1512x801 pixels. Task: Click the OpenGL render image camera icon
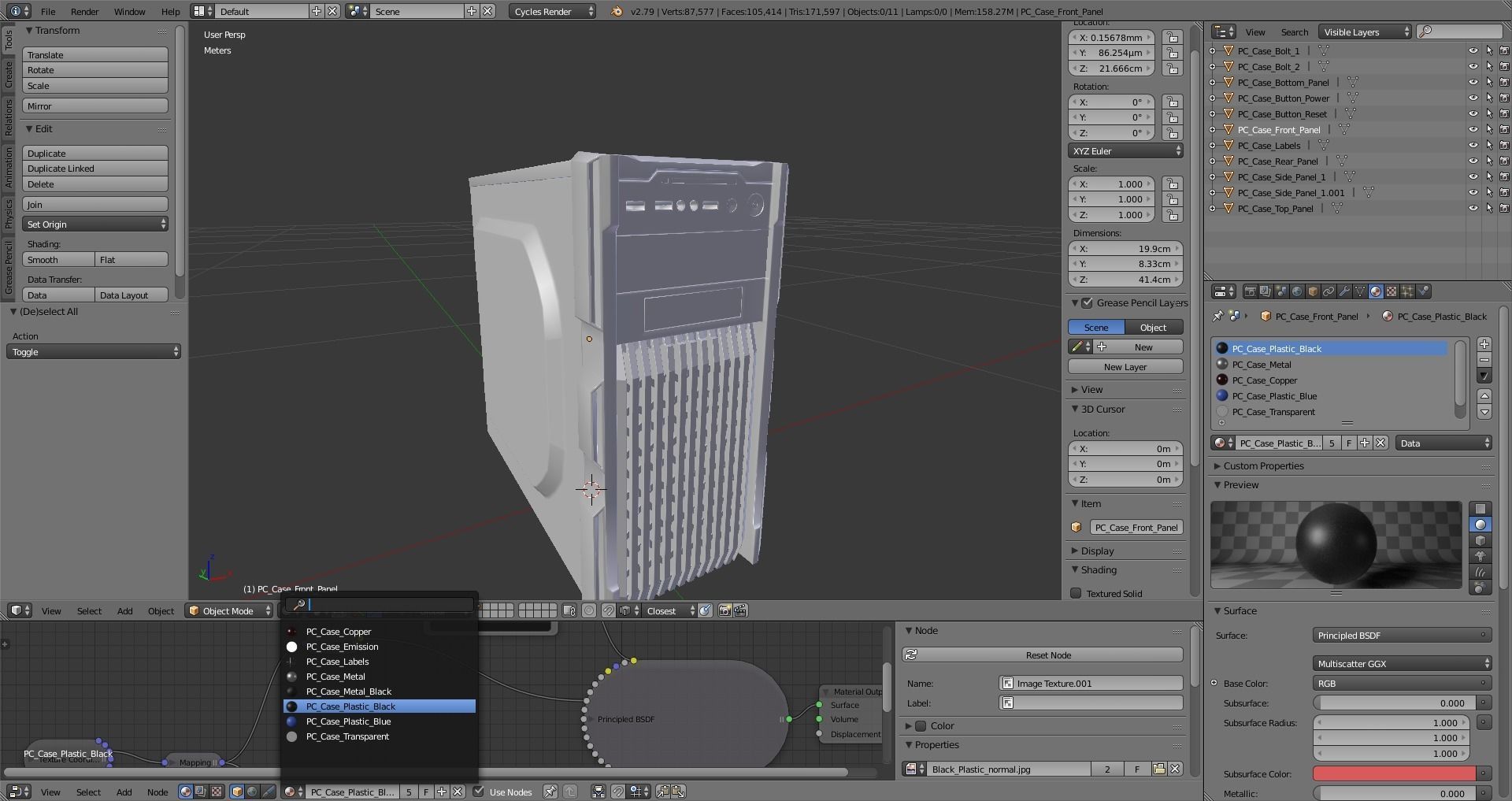pos(725,610)
